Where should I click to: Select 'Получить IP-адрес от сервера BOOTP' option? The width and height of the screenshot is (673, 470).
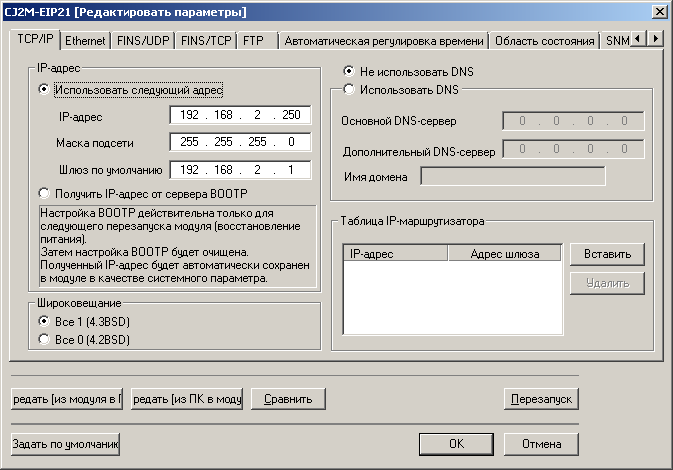tap(43, 193)
